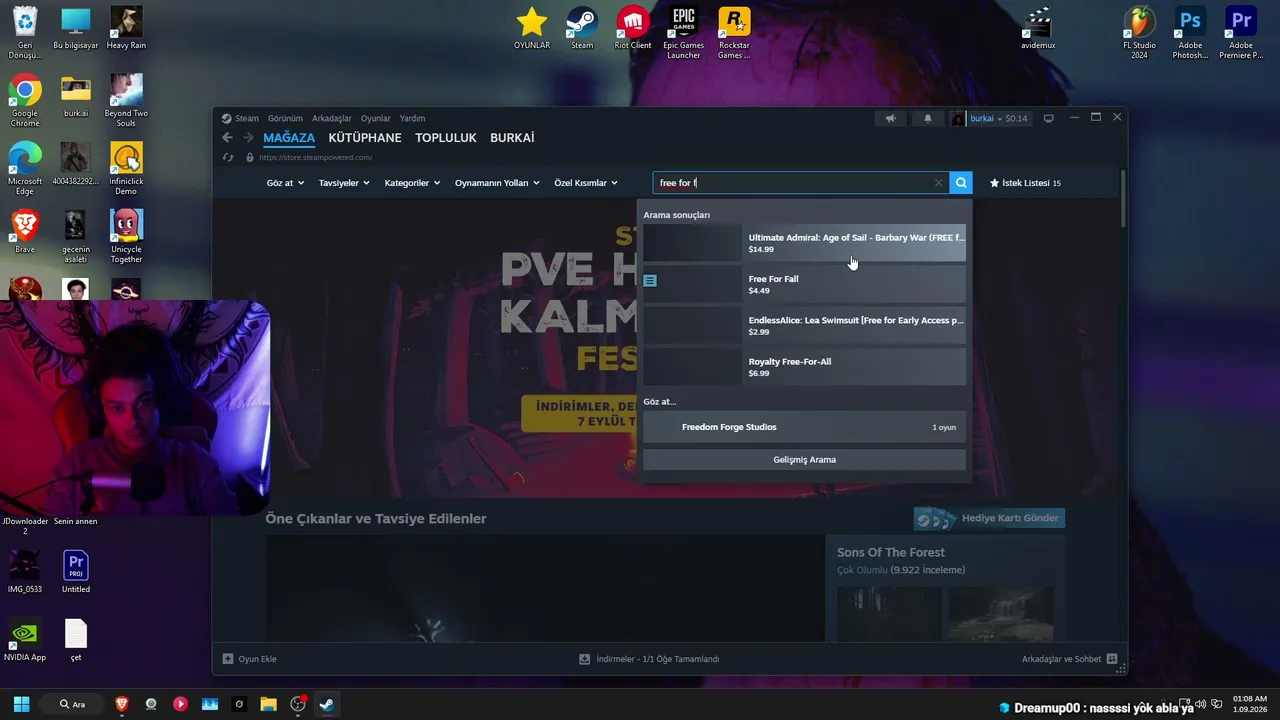Click the Steam search magnifier button
The width and height of the screenshot is (1280, 720).
[x=961, y=183]
